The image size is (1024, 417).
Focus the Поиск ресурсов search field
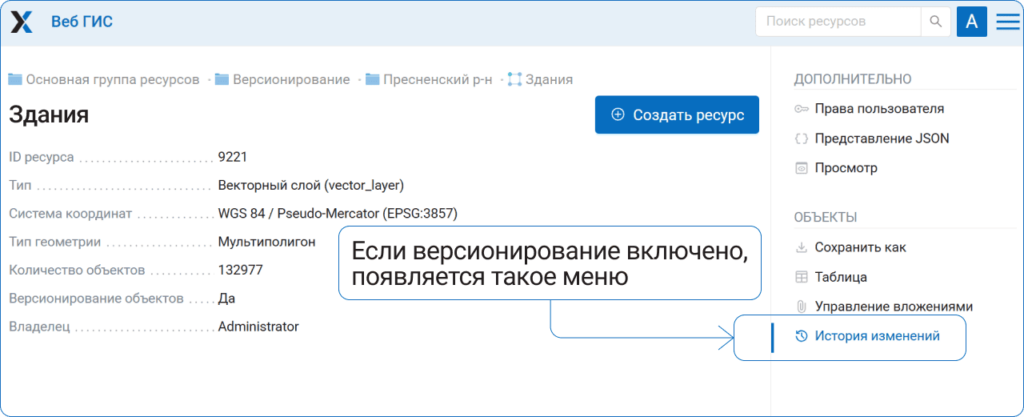[x=838, y=22]
